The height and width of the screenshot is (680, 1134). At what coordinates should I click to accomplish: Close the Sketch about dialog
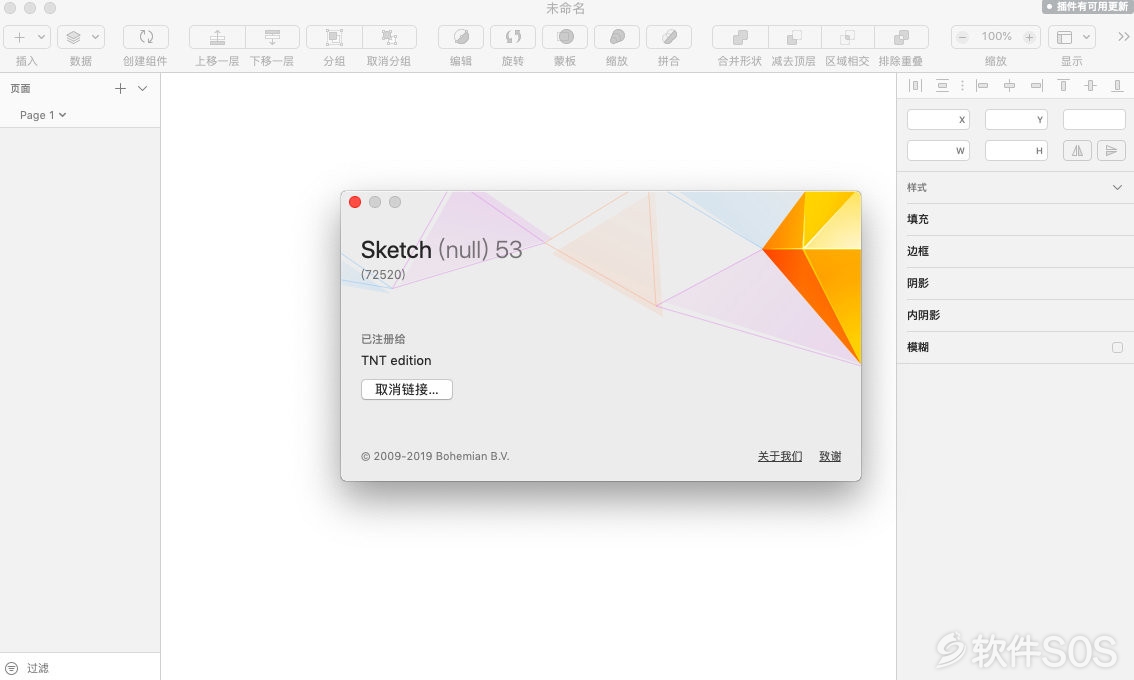click(355, 202)
